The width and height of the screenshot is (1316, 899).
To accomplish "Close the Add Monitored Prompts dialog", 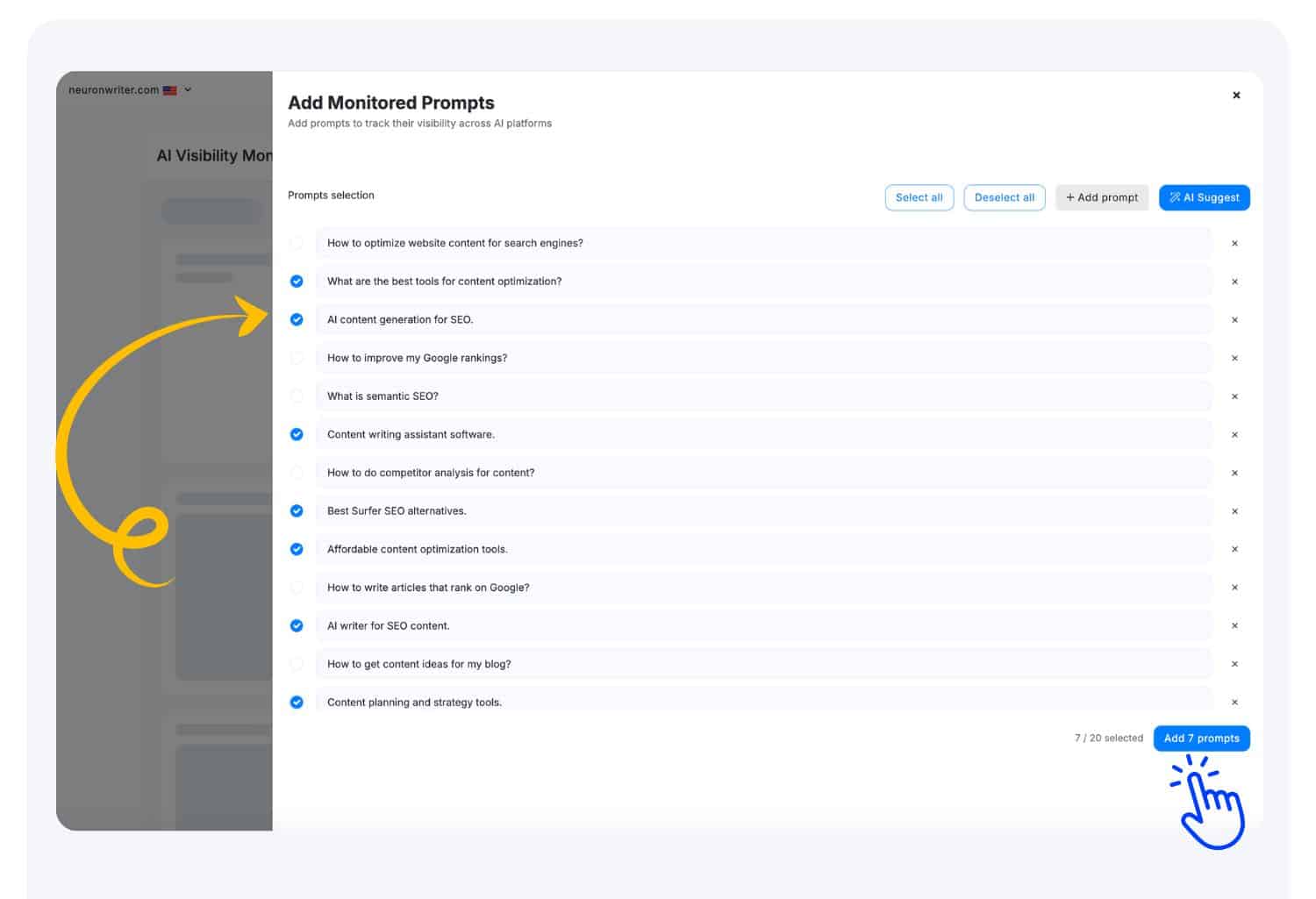I will tap(1236, 96).
